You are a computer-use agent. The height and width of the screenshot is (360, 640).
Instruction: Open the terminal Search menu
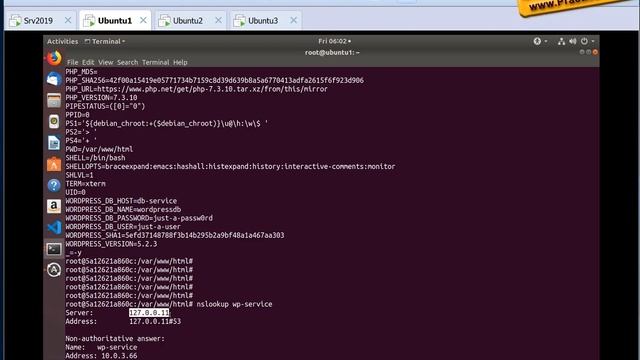coord(127,62)
